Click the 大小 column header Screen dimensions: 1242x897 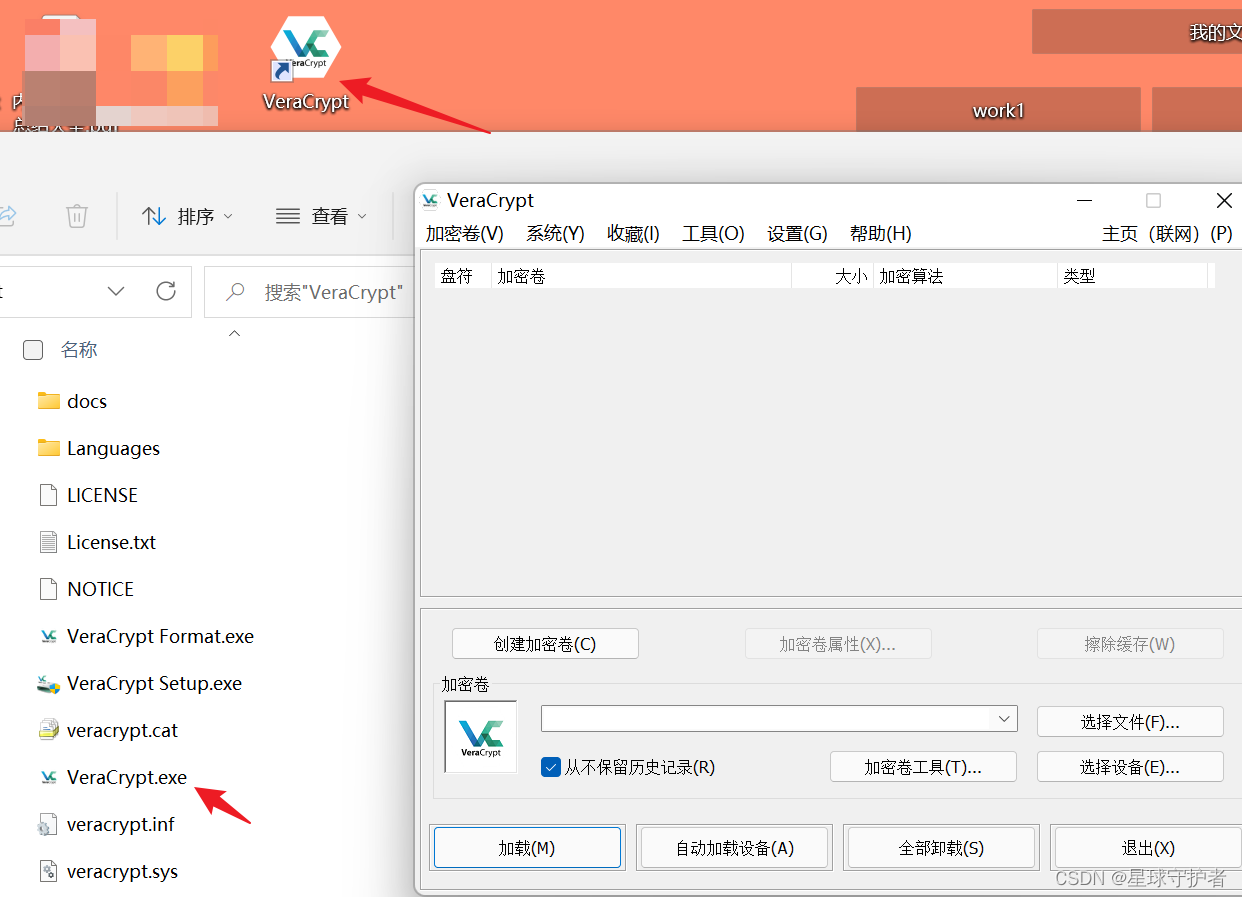pos(833,276)
